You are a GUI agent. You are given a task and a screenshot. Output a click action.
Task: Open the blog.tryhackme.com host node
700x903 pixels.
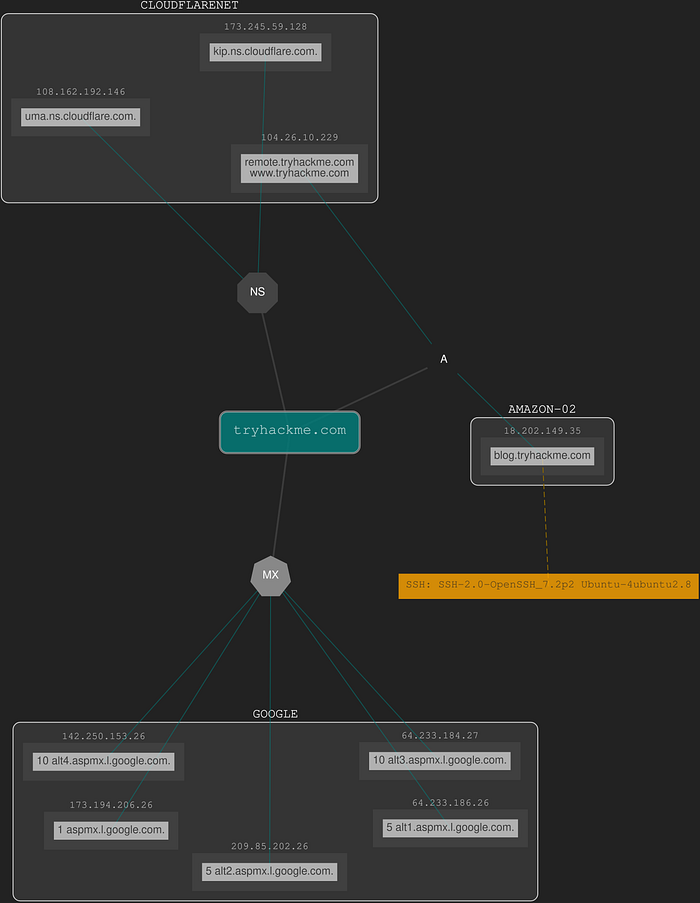(x=542, y=456)
